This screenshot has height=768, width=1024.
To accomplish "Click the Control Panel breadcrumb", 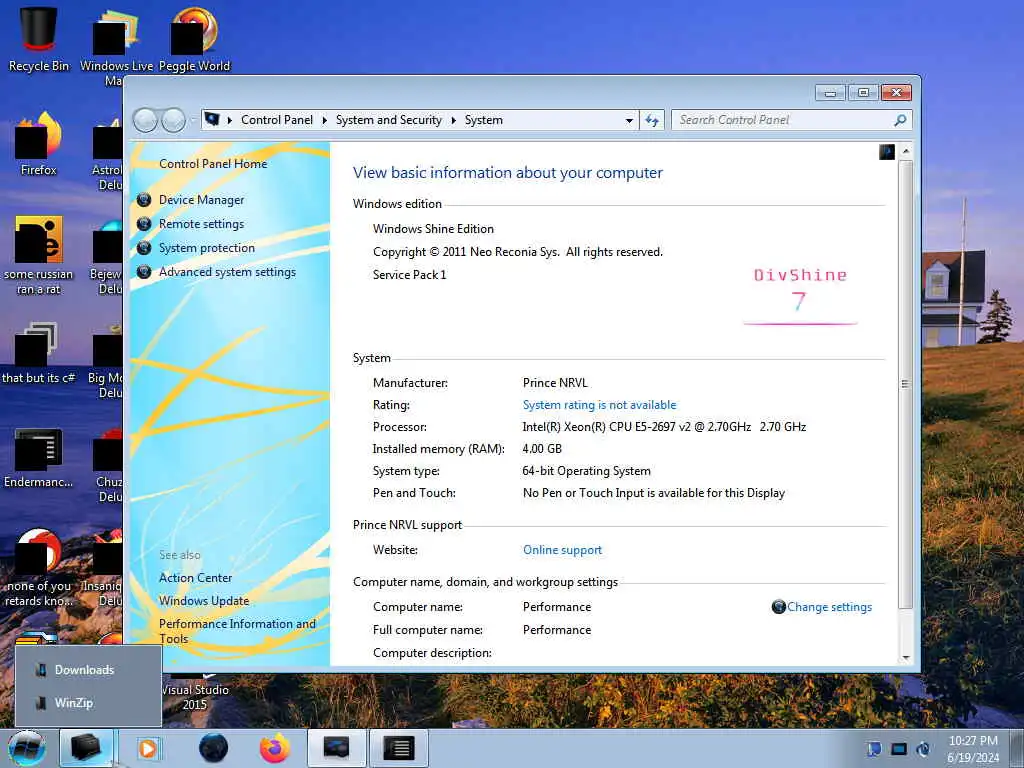I will (x=277, y=120).
